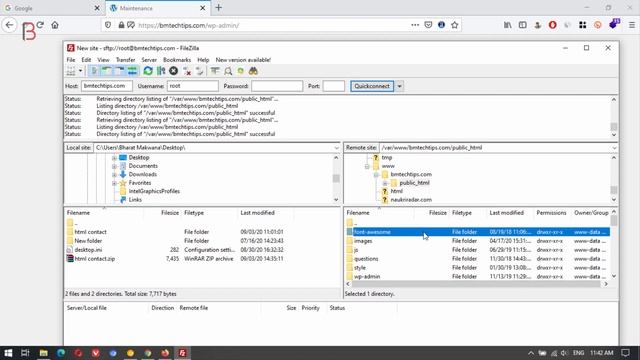
Task: Open the Server menu
Action: tap(149, 60)
